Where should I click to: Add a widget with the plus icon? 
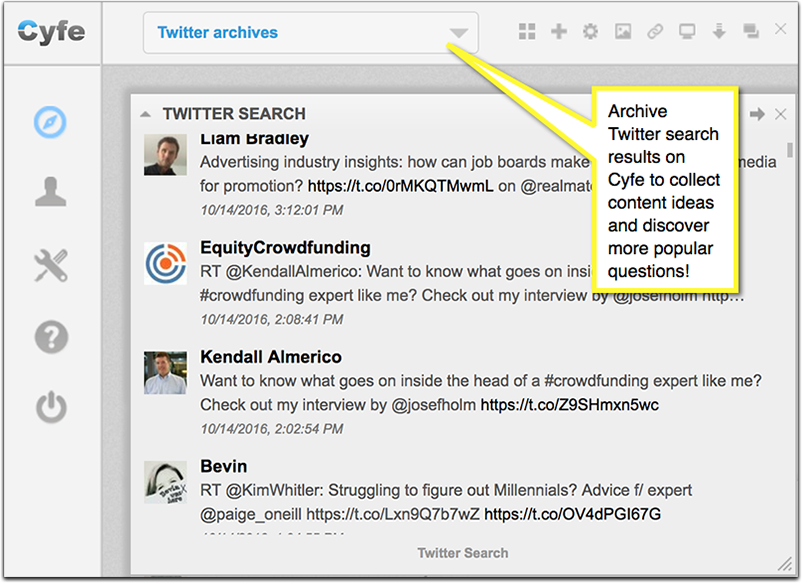pos(559,31)
